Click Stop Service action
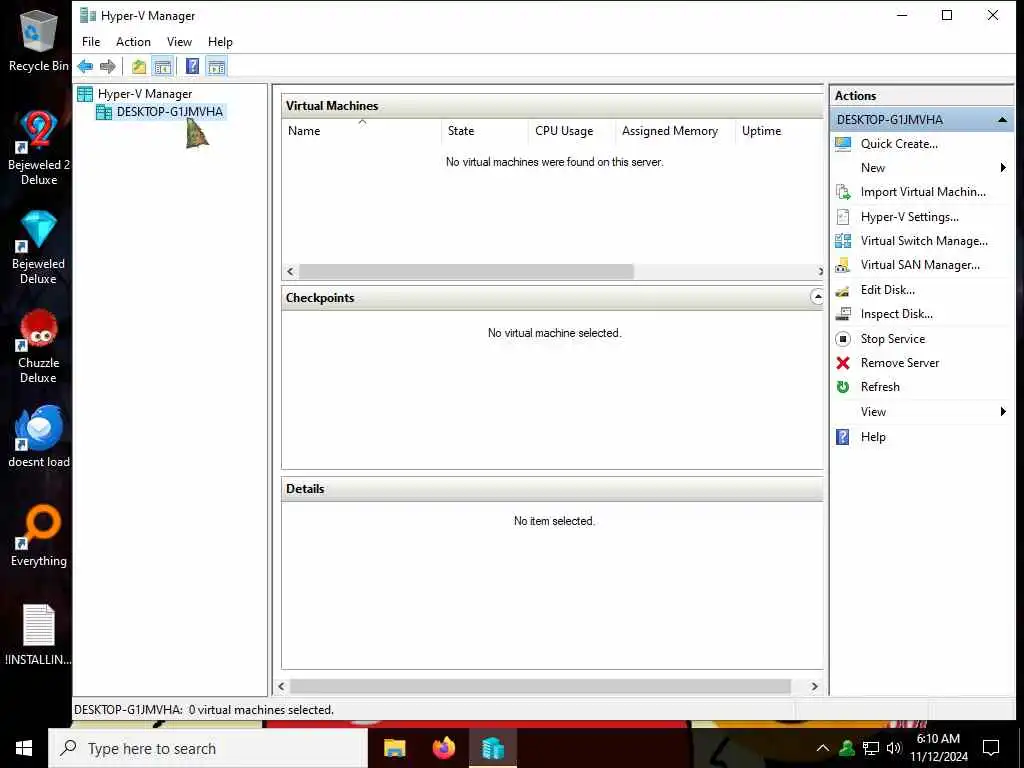 [x=892, y=339]
